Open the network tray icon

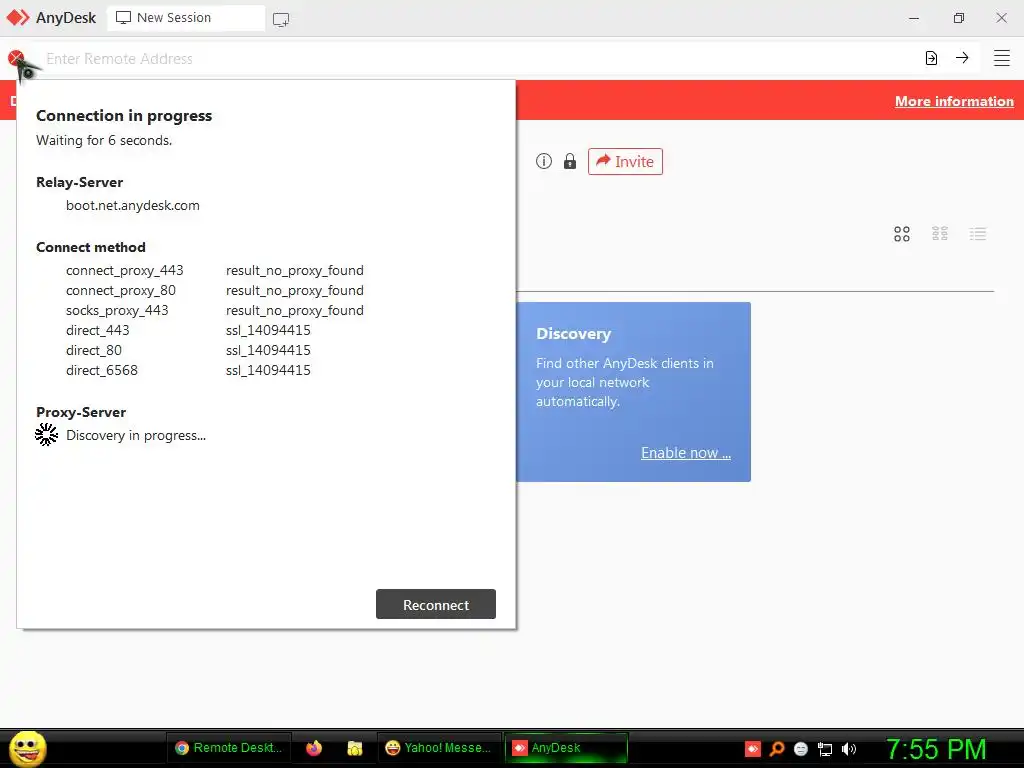coord(825,749)
